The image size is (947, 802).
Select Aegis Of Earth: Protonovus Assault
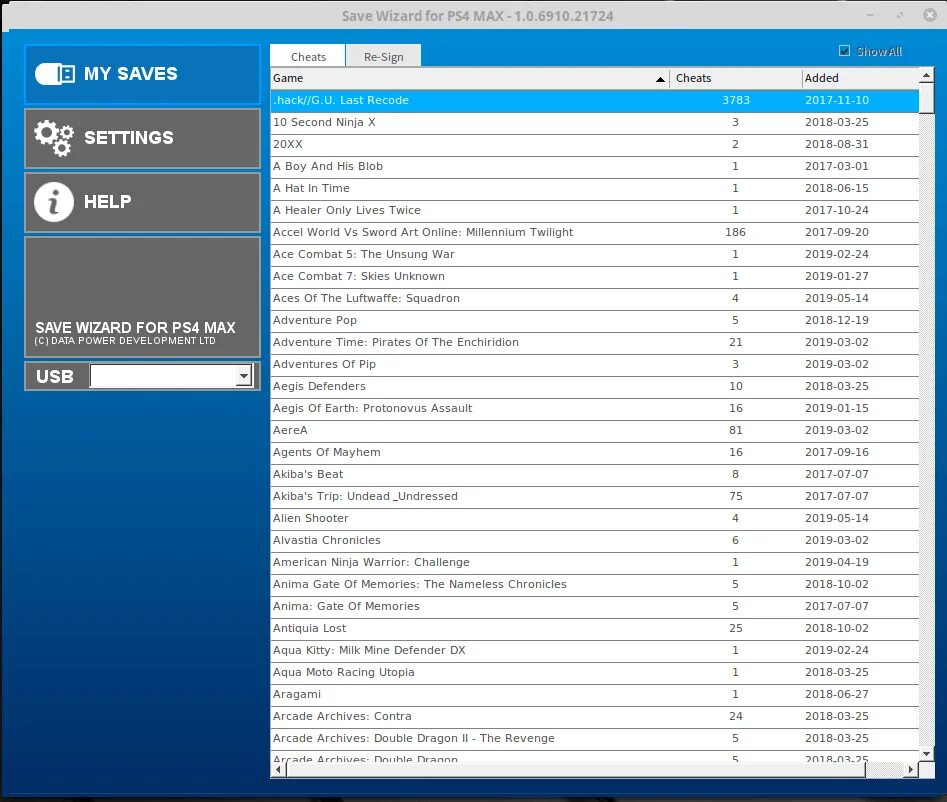(x=595, y=408)
